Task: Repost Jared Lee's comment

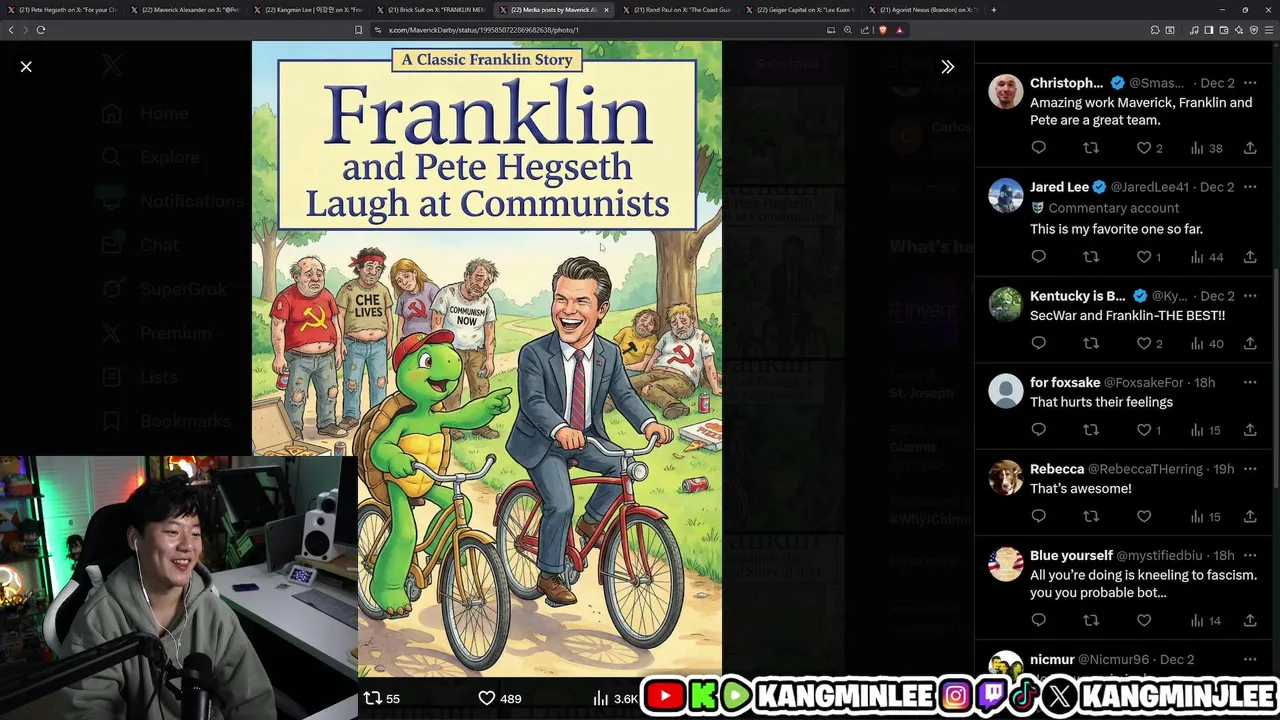Action: 1091,257
